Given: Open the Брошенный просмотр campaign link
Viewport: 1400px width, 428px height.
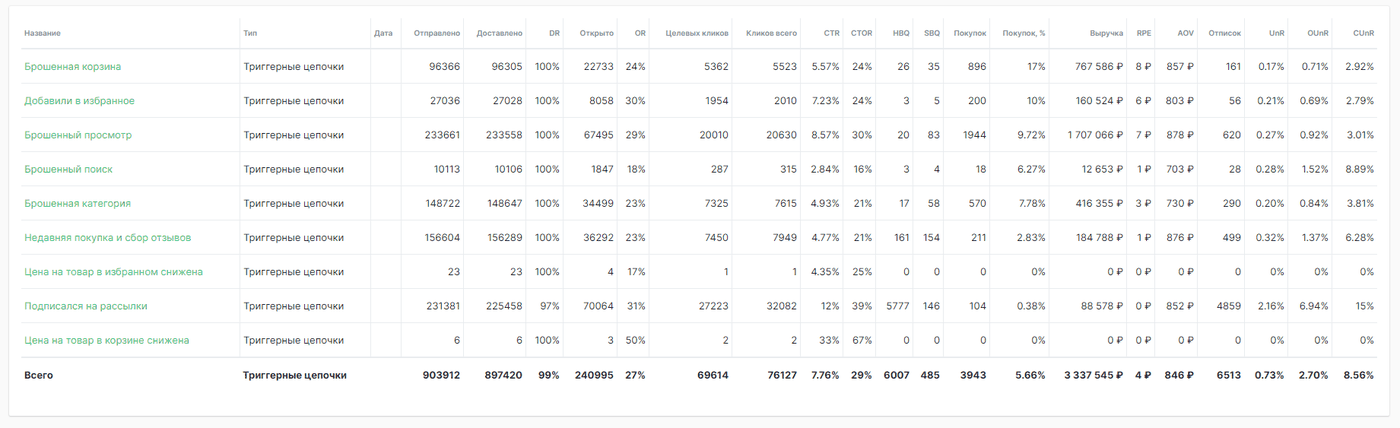Looking at the screenshot, I should [78, 135].
